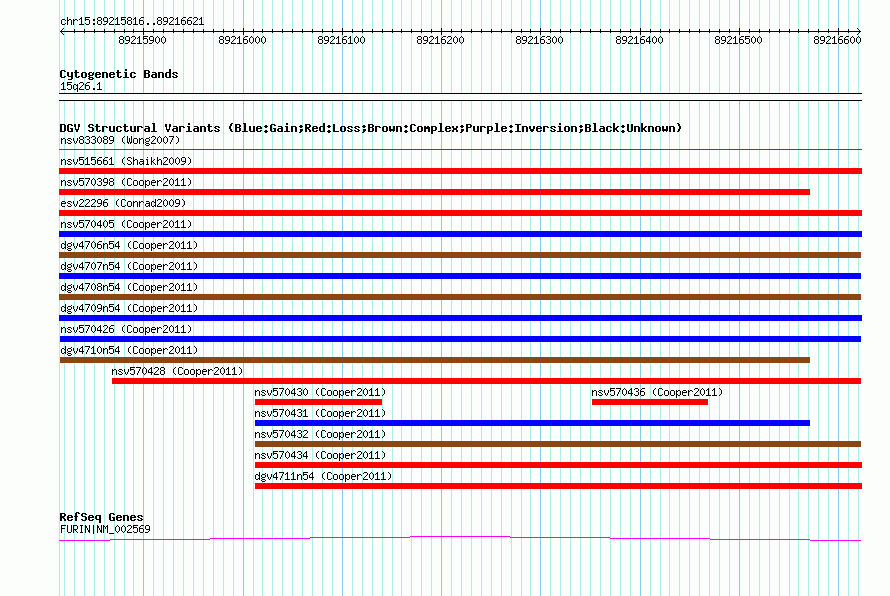Open variant dgv4708n54 (Cooper2011) label
This screenshot has width=890, height=596.
(x=129, y=287)
